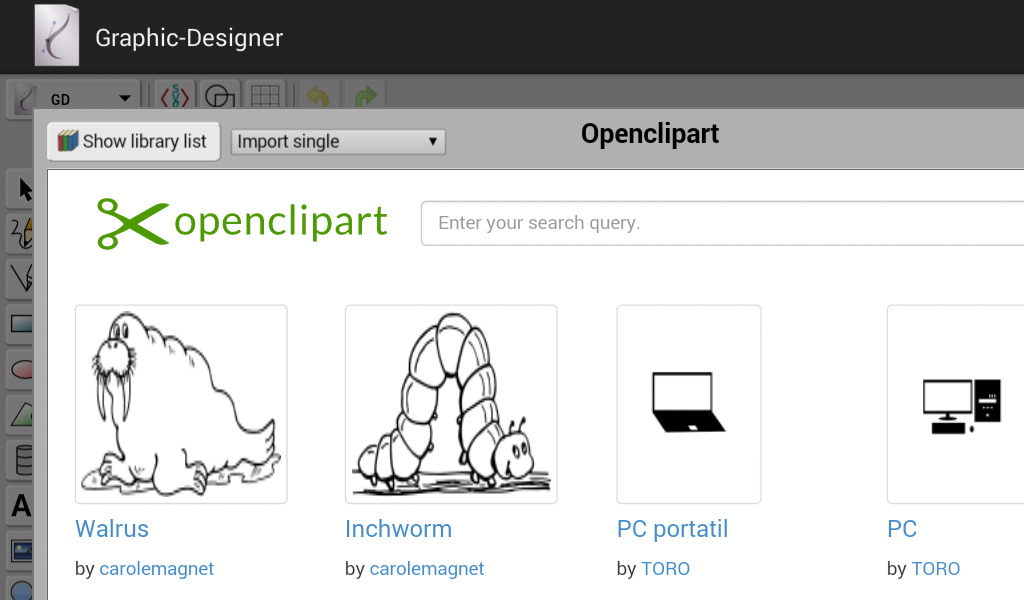The width and height of the screenshot is (1024, 600).
Task: Click the green redo arrow
Action: pos(366,97)
